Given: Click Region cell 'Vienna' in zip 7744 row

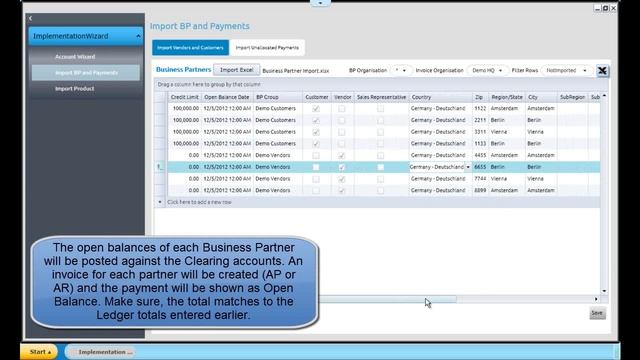Looking at the screenshot, I should click(507, 179).
